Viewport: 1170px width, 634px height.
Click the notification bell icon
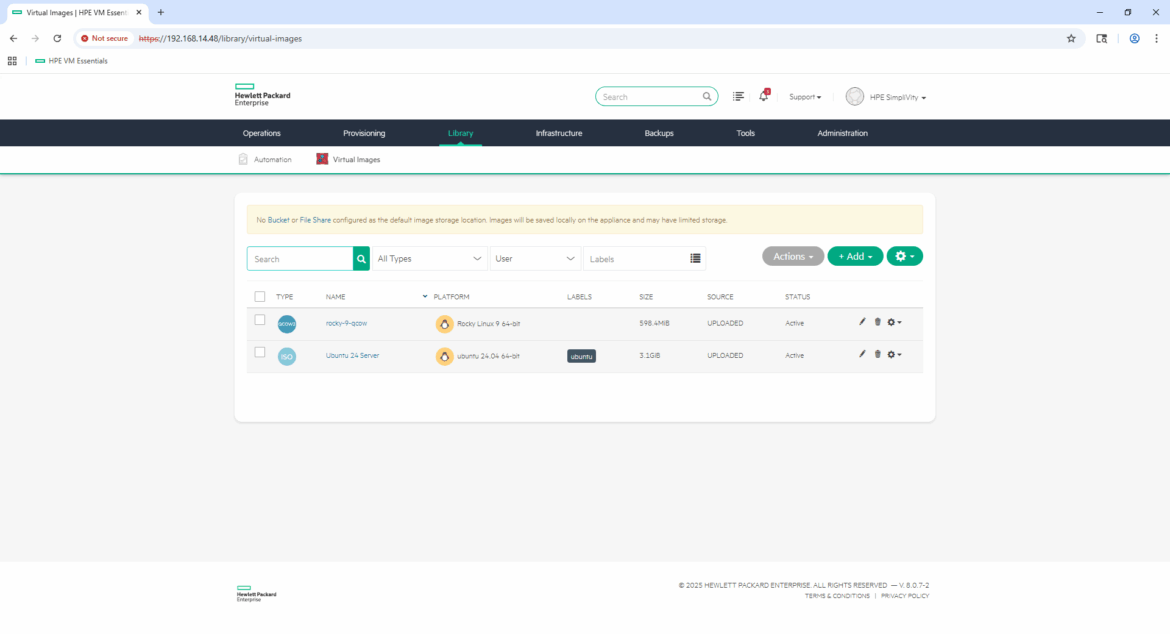763,97
